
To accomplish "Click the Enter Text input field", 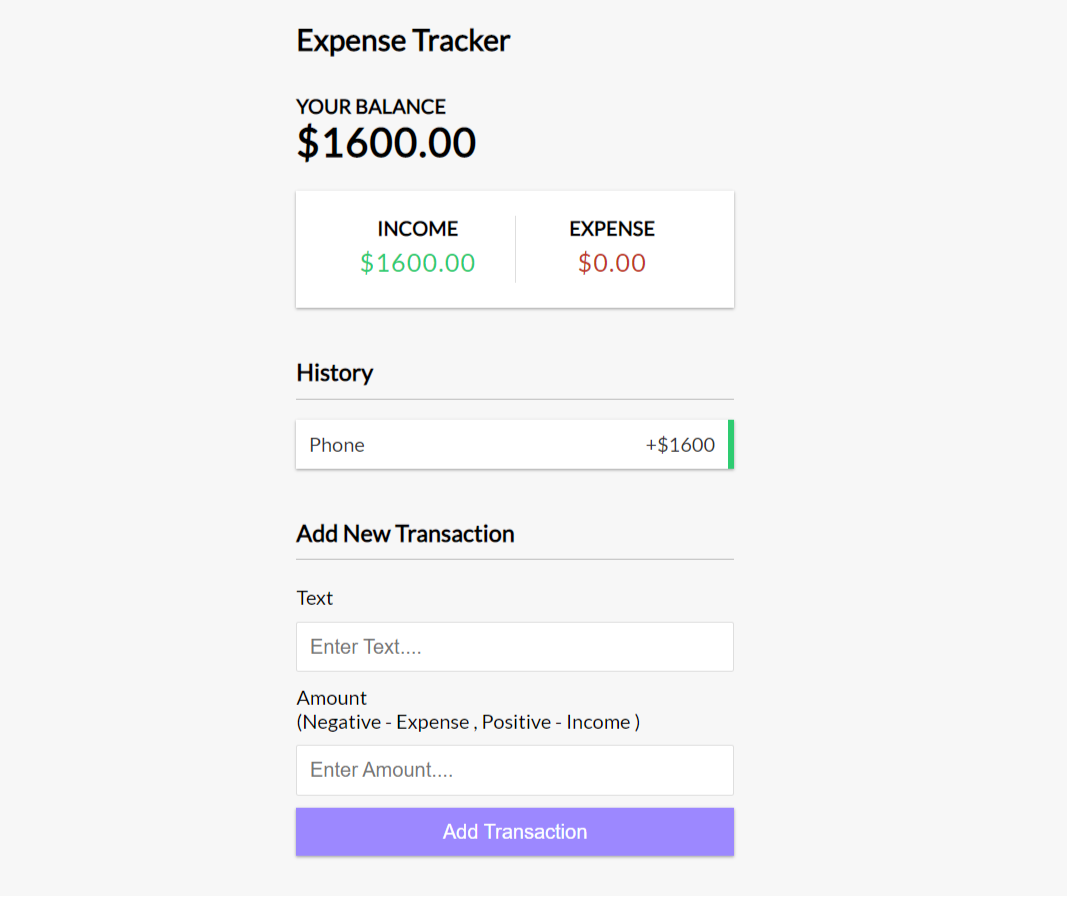I will [x=514, y=646].
